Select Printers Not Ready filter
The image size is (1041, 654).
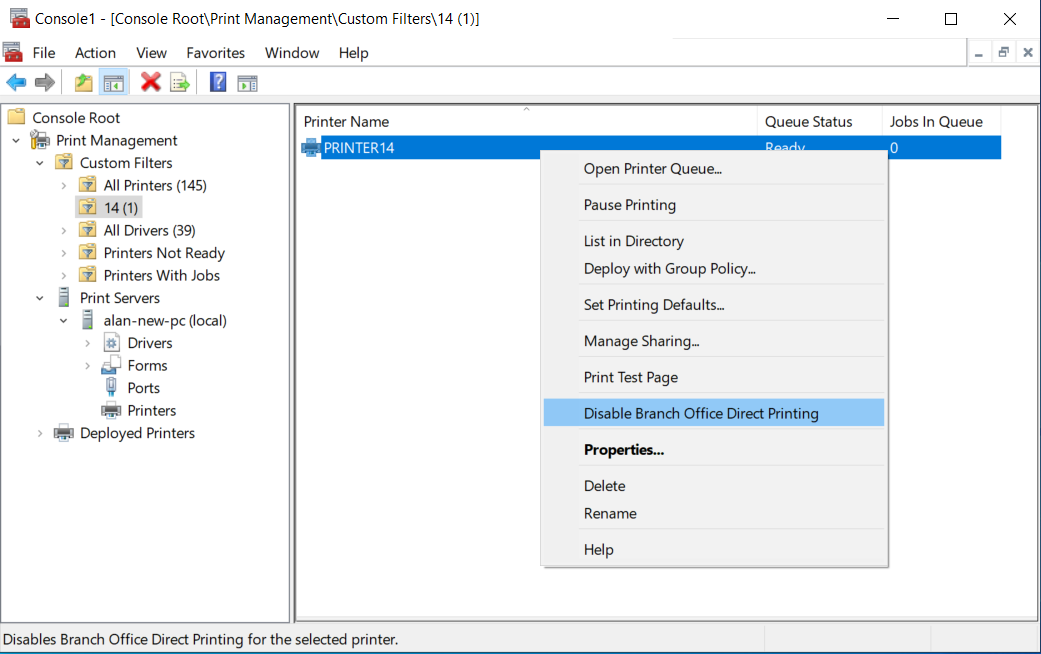[x=164, y=253]
